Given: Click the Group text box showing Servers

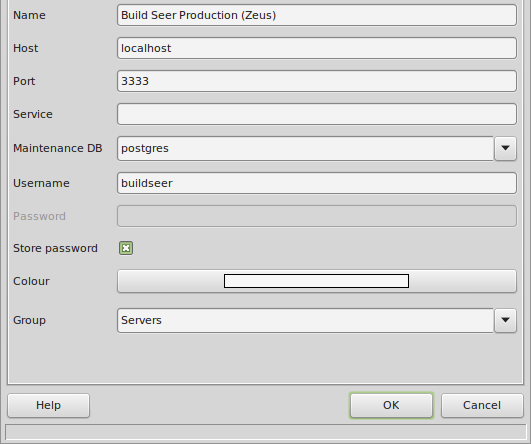Looking at the screenshot, I should pyautogui.click(x=305, y=320).
